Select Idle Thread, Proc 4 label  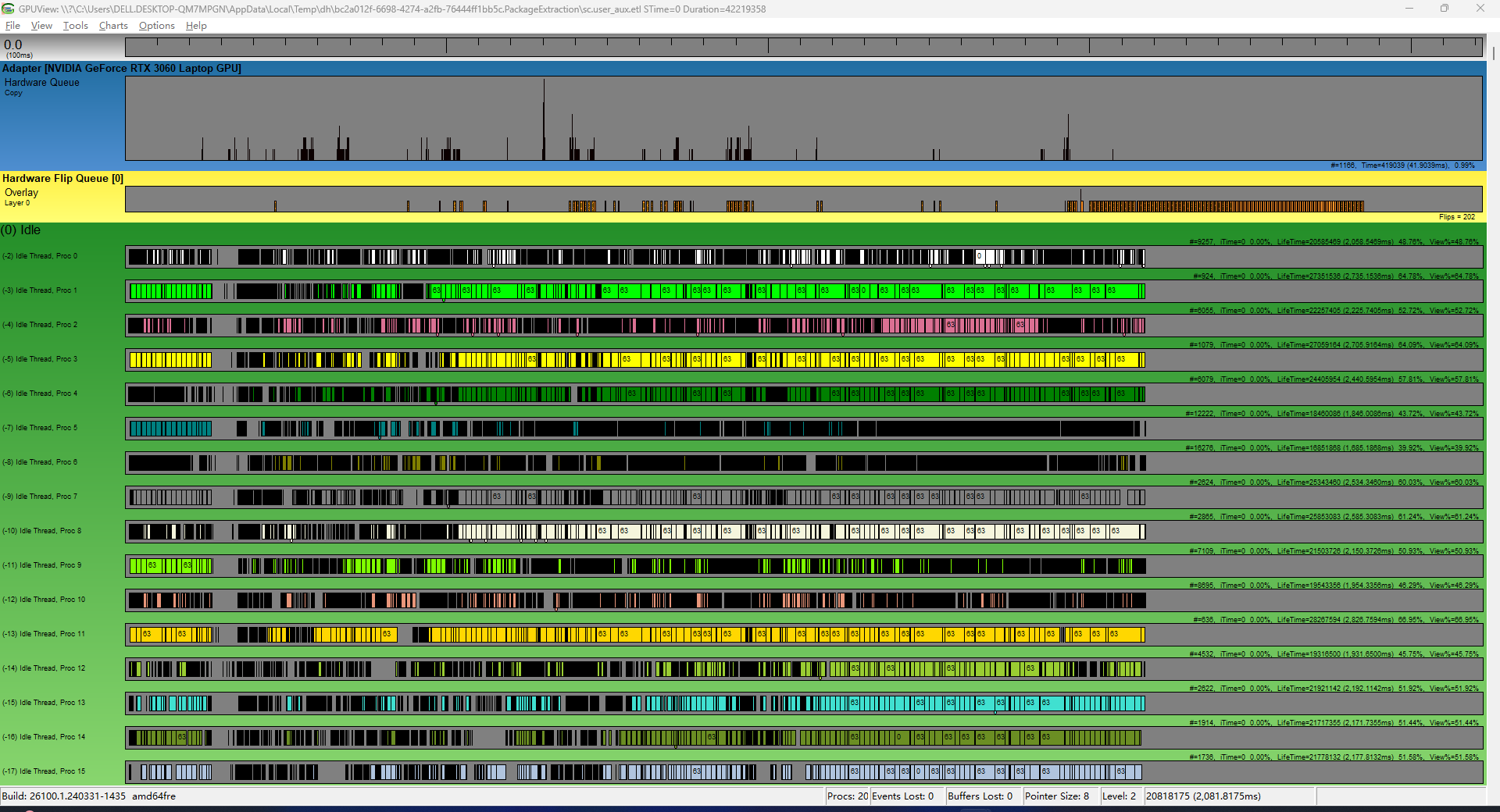click(x=40, y=394)
